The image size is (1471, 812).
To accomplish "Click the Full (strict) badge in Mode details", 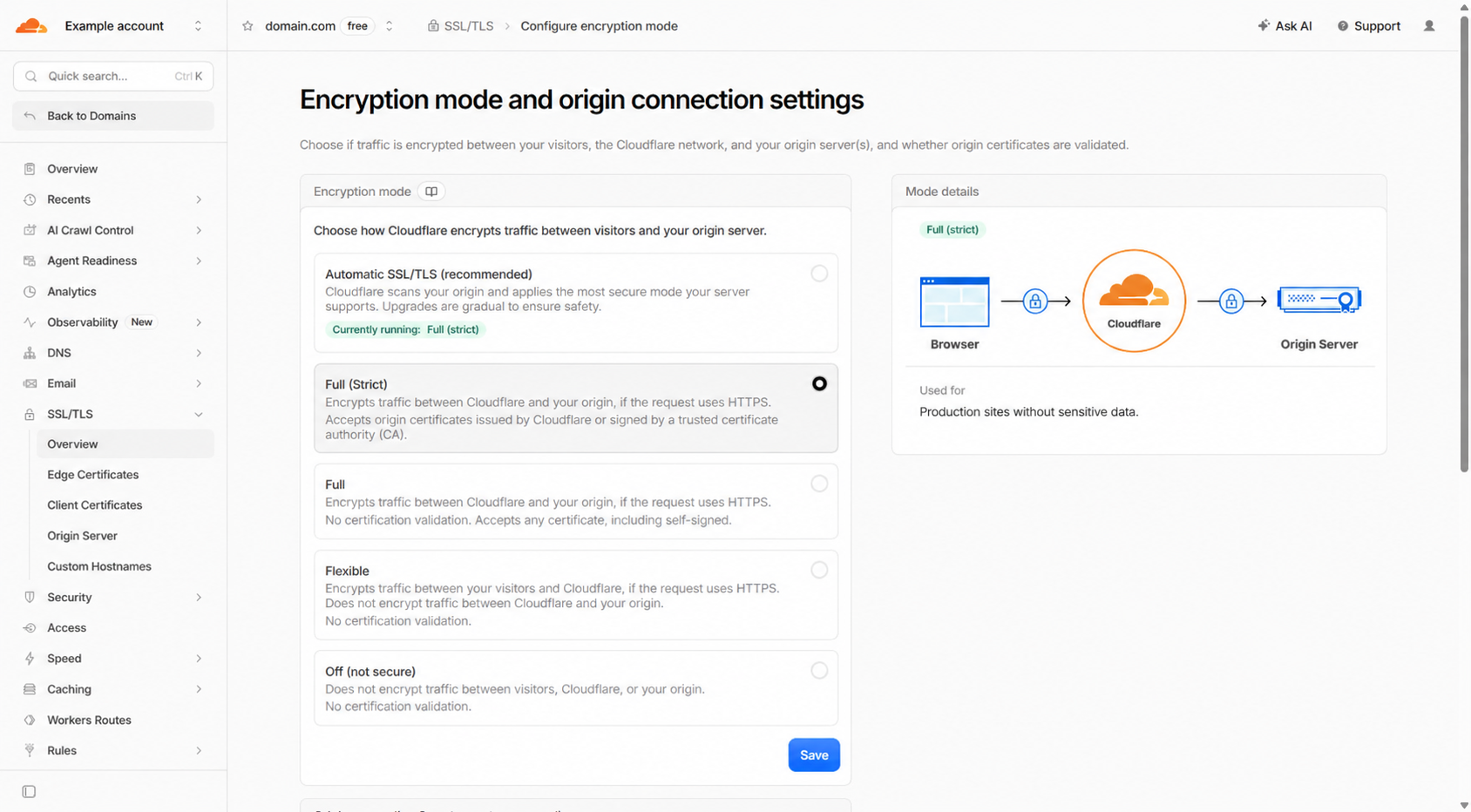I will pos(952,230).
